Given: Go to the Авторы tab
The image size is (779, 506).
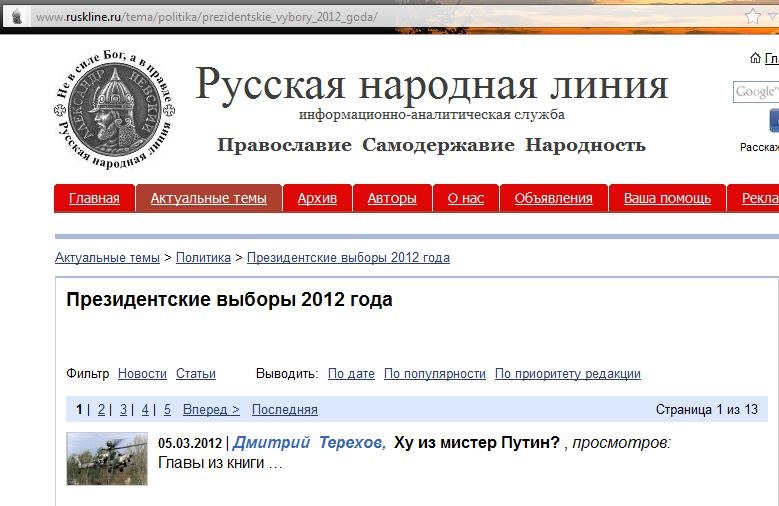Looking at the screenshot, I should [x=392, y=198].
